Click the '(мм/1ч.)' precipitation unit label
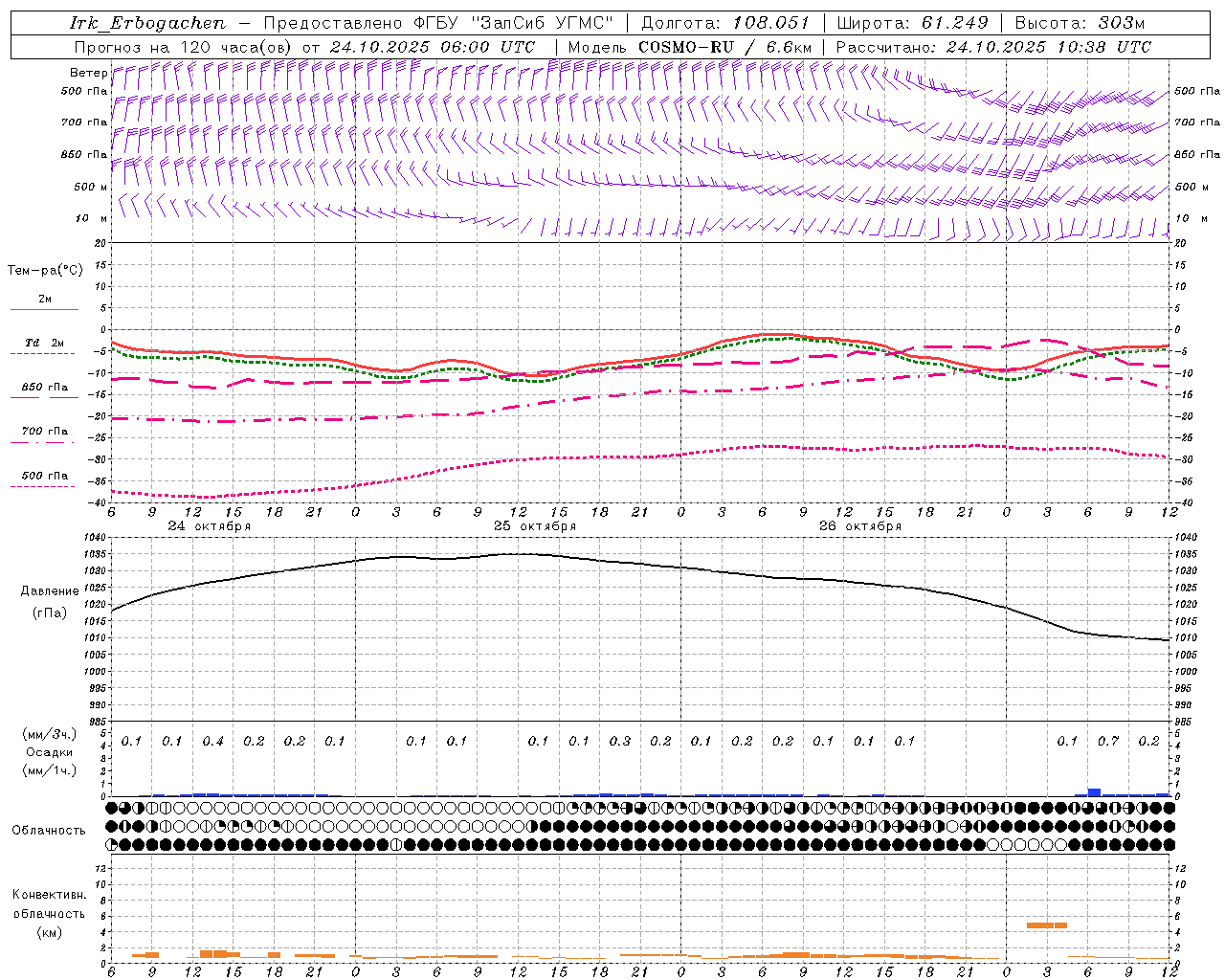The image size is (1225, 980). coord(51,770)
